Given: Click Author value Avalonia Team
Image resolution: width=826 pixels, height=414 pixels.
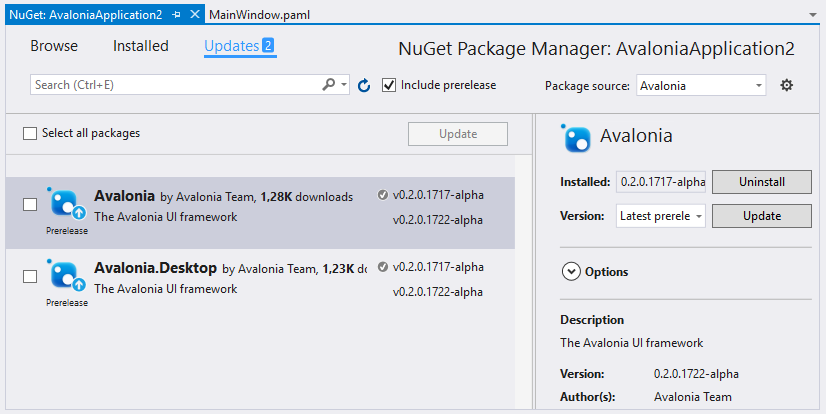Looking at the screenshot, I should (693, 397).
